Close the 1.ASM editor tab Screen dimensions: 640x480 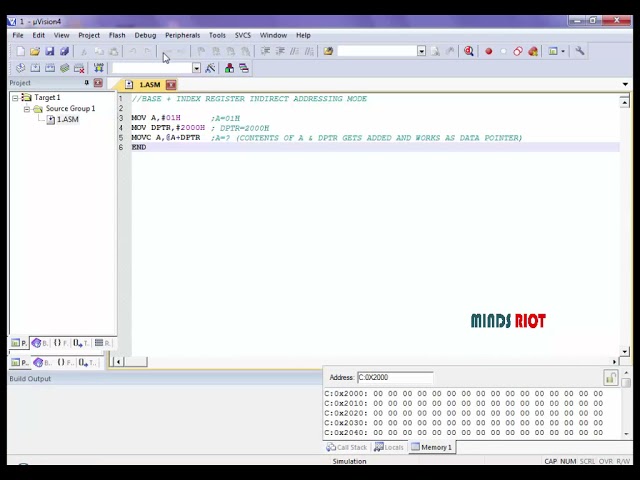pyautogui.click(x=171, y=84)
